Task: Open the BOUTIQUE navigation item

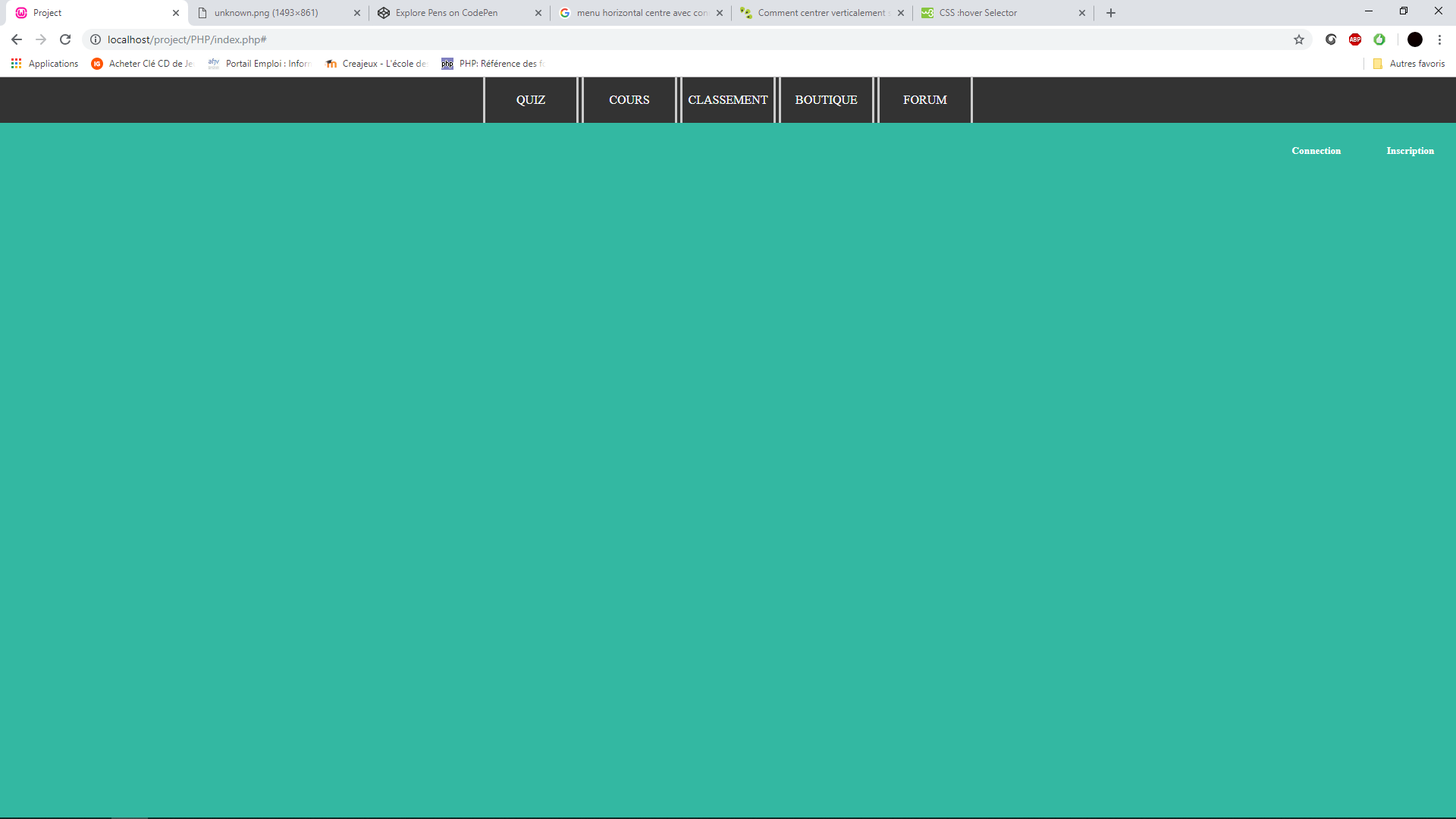Action: coord(826,100)
